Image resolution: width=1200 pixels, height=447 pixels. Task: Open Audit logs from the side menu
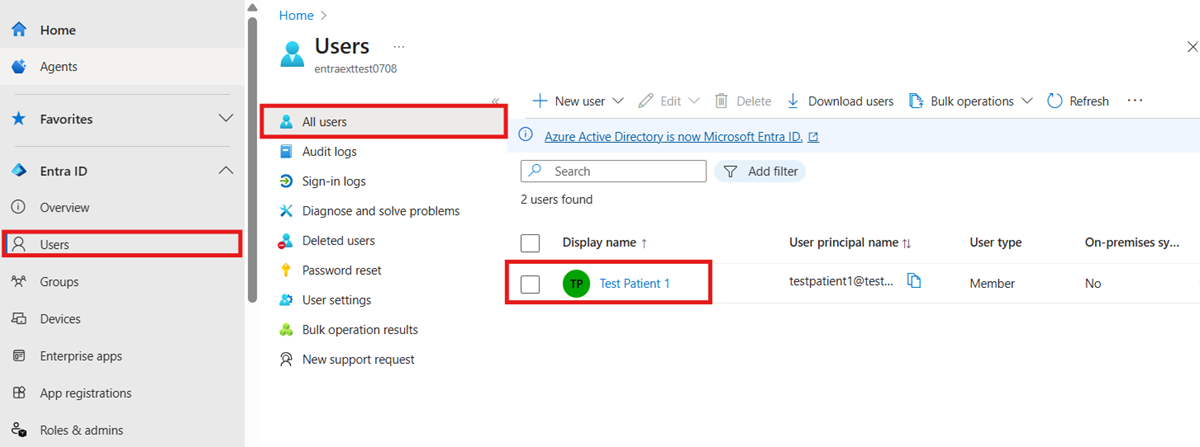[329, 152]
